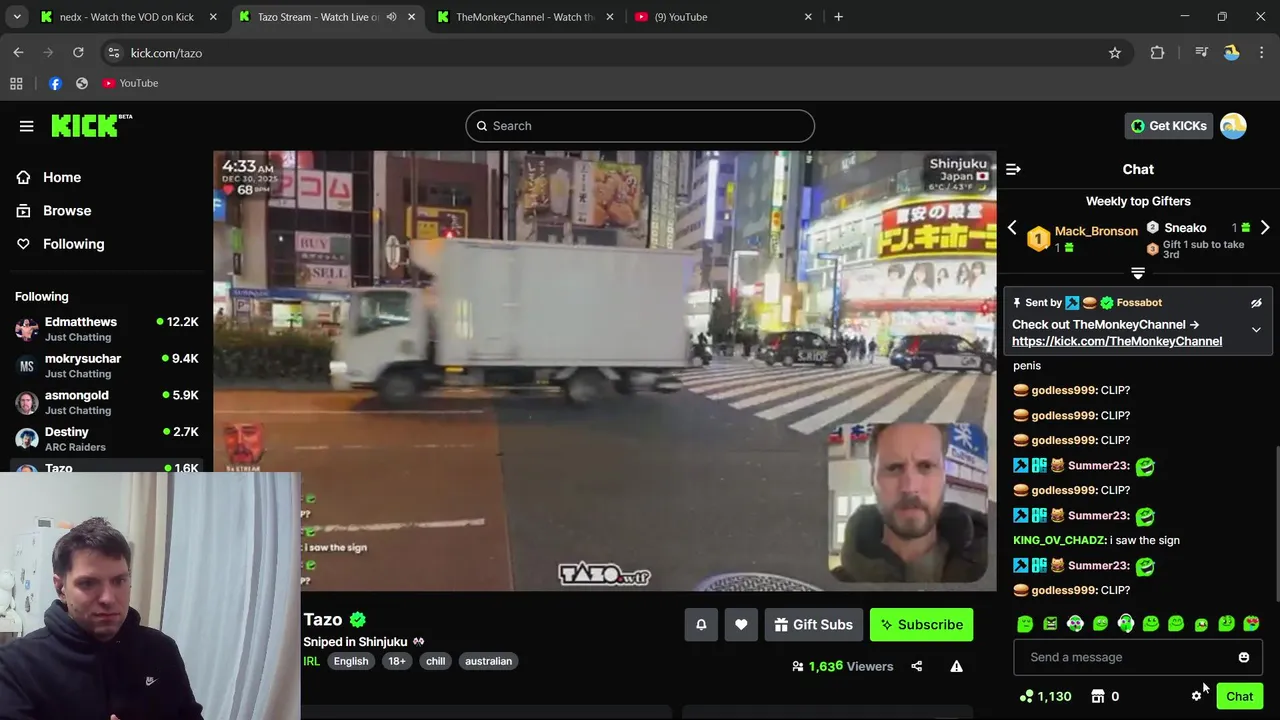
Task: Open the channel shop icon
Action: point(1098,696)
